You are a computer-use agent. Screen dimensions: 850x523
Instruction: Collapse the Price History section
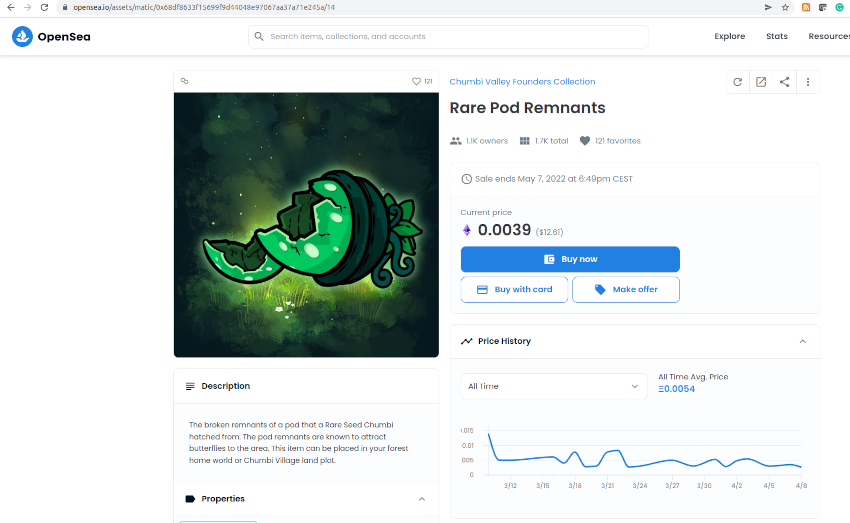803,341
